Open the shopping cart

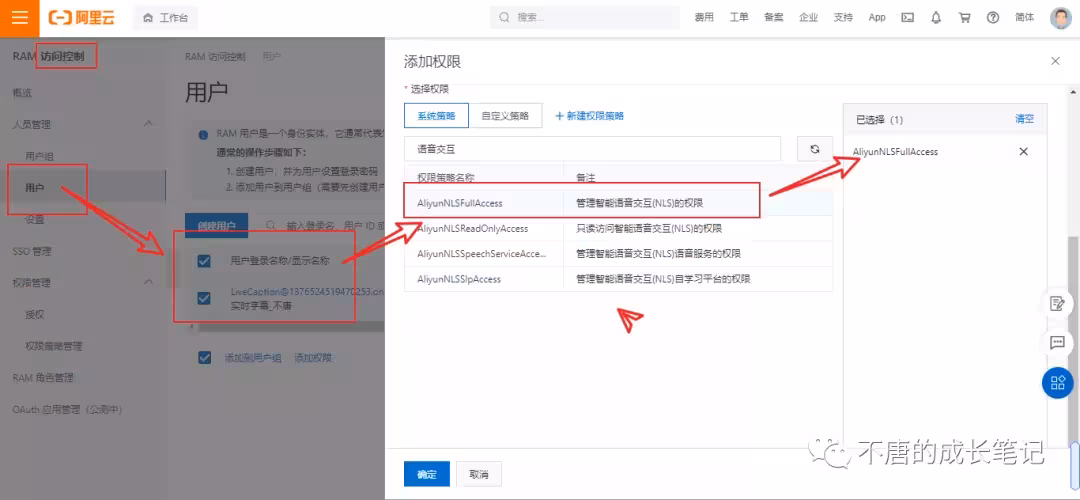pyautogui.click(x=964, y=18)
